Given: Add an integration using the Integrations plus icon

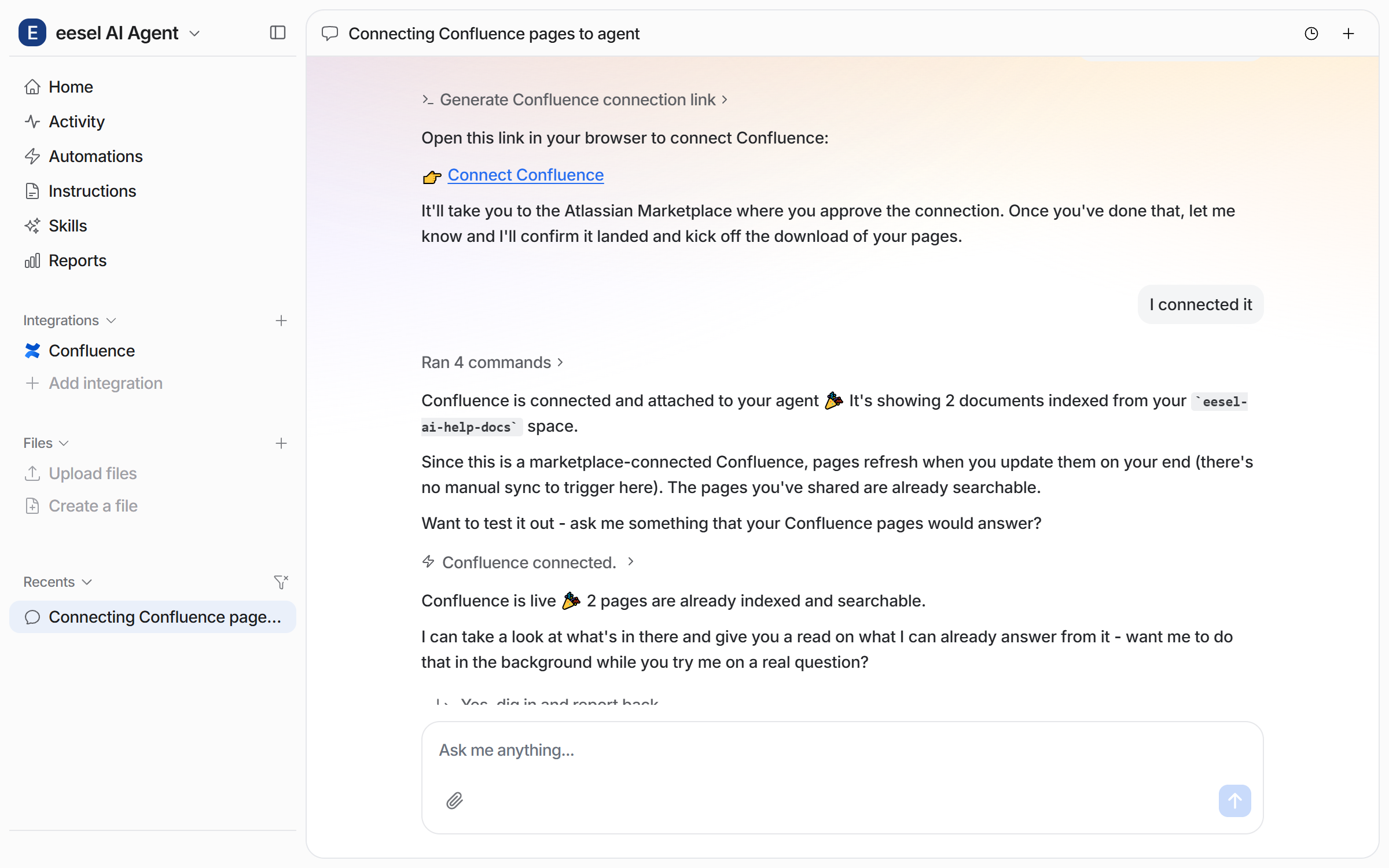Looking at the screenshot, I should coord(281,321).
